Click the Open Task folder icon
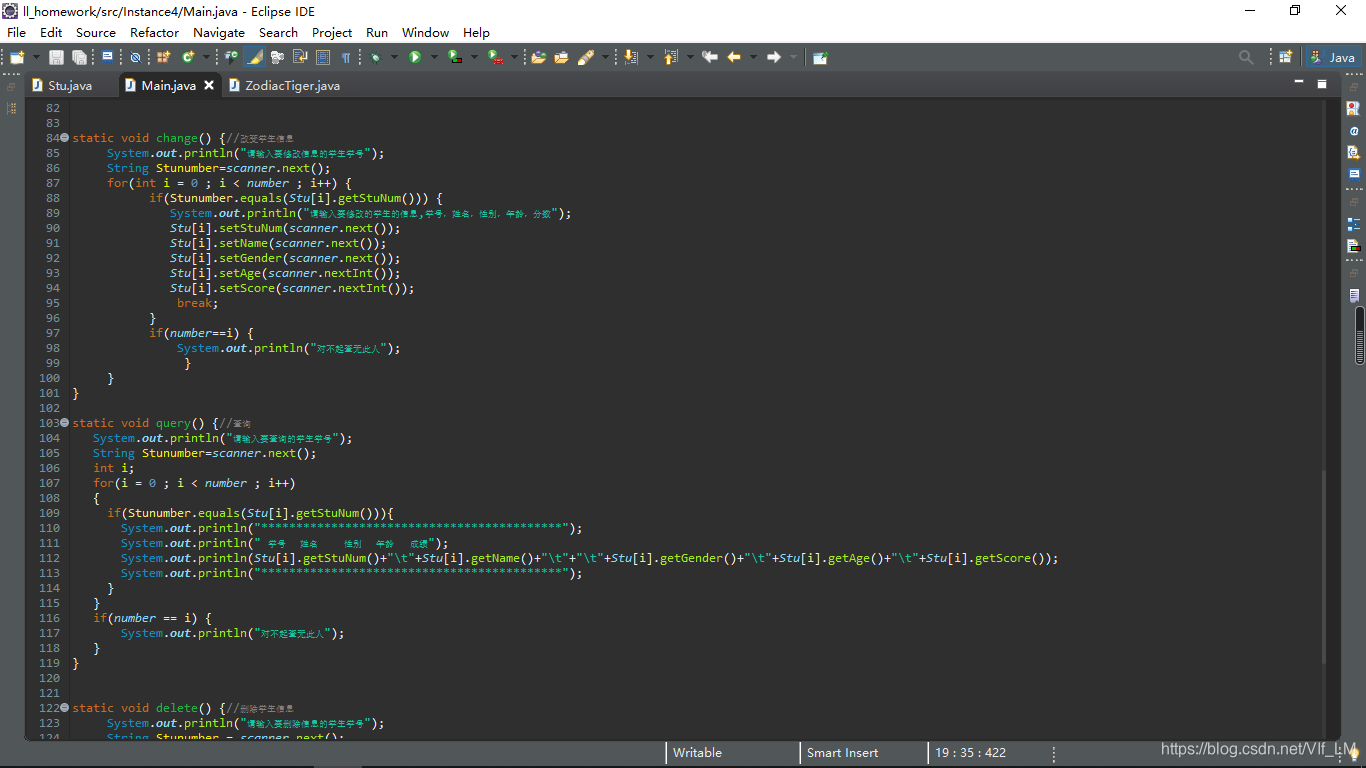The height and width of the screenshot is (768, 1366). (561, 57)
